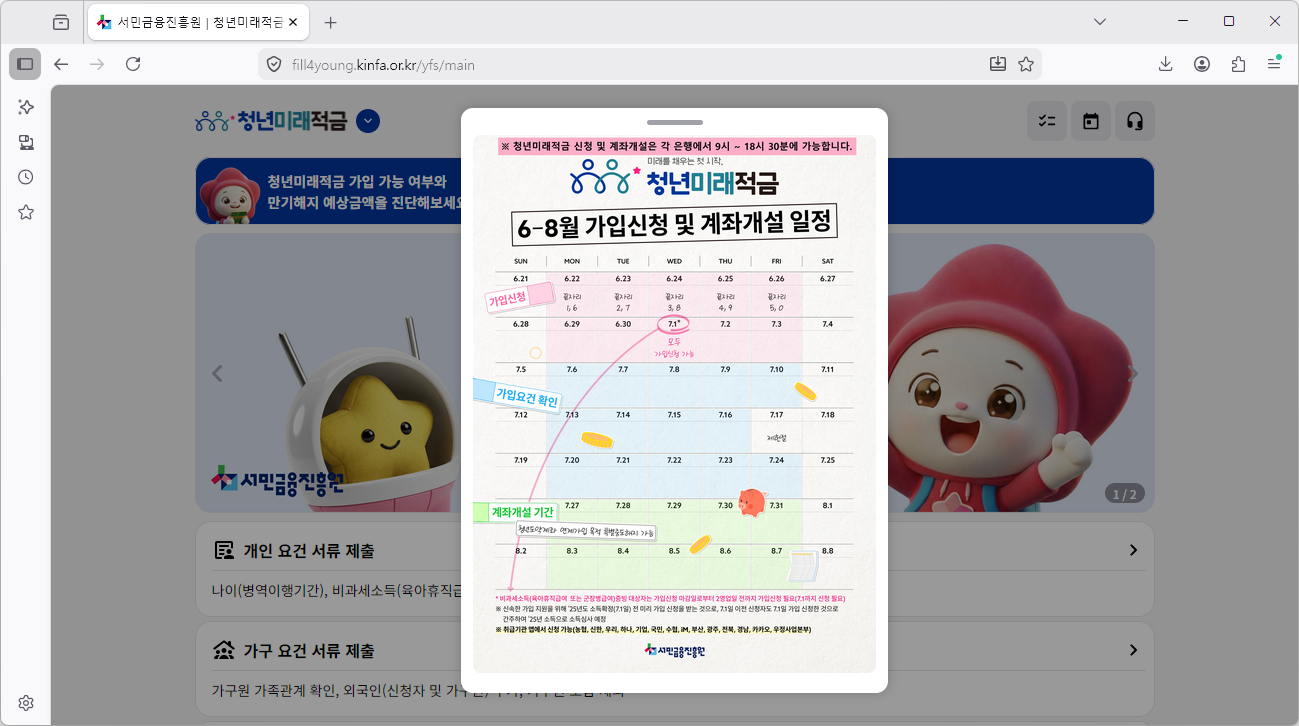Screen dimensions: 1299x726
Task: Click the 가구 요건 서류 제출 heading
Action: tap(309, 651)
